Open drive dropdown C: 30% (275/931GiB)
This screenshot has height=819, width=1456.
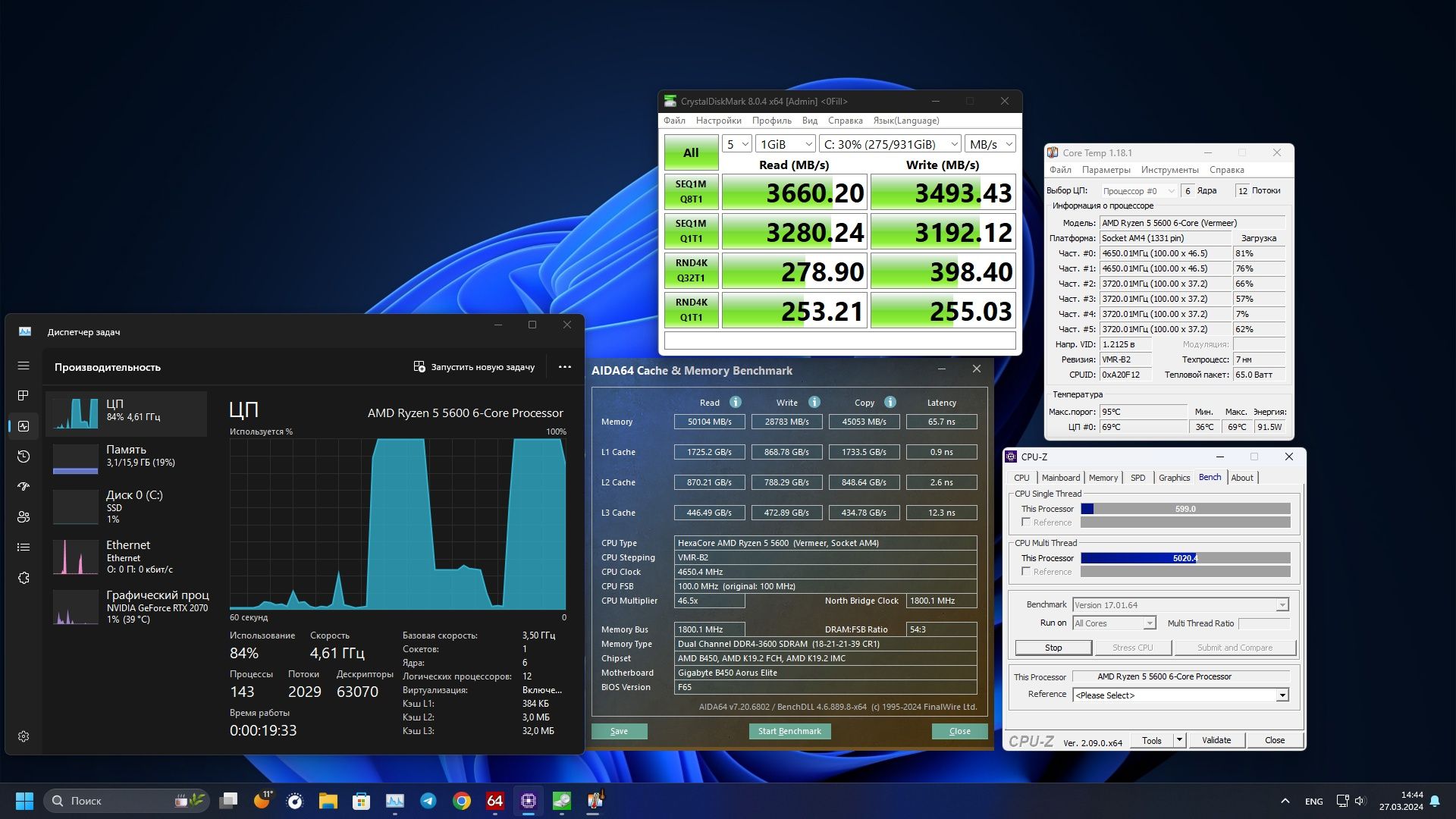coord(891,144)
